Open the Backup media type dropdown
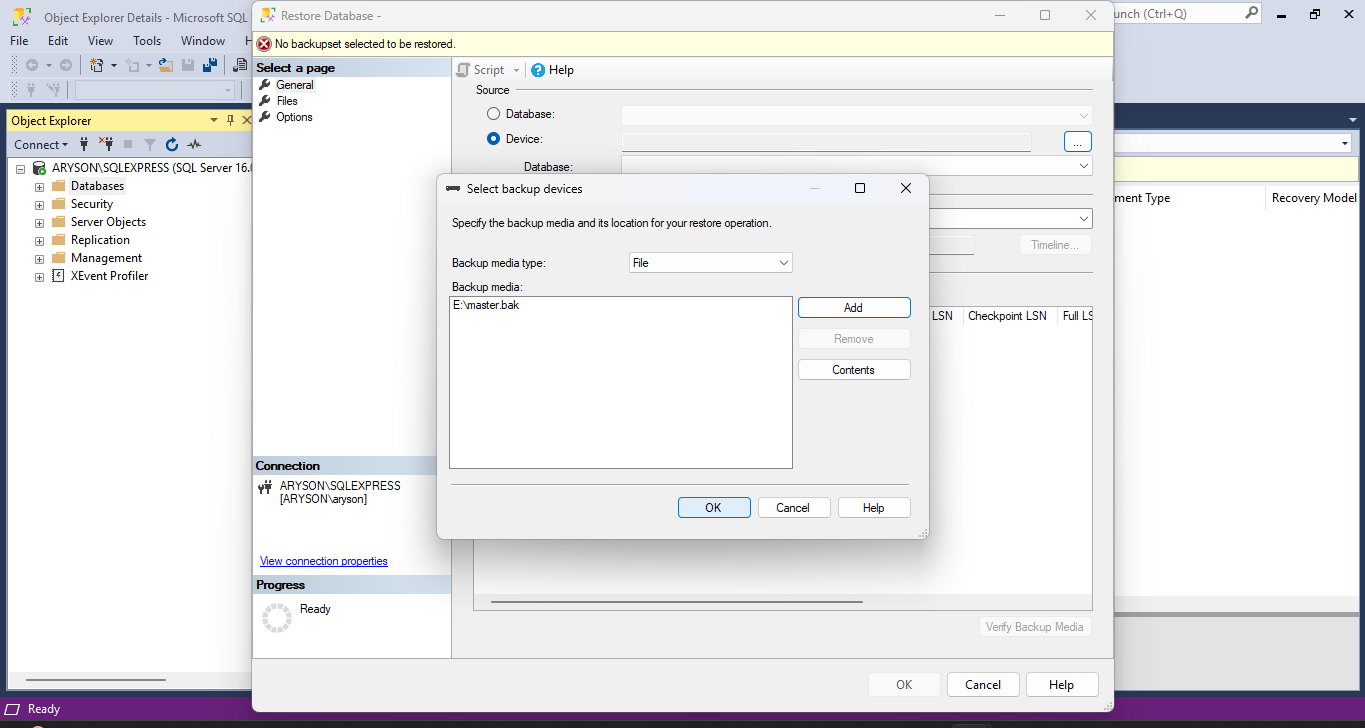Viewport: 1365px width, 728px height. (x=710, y=262)
